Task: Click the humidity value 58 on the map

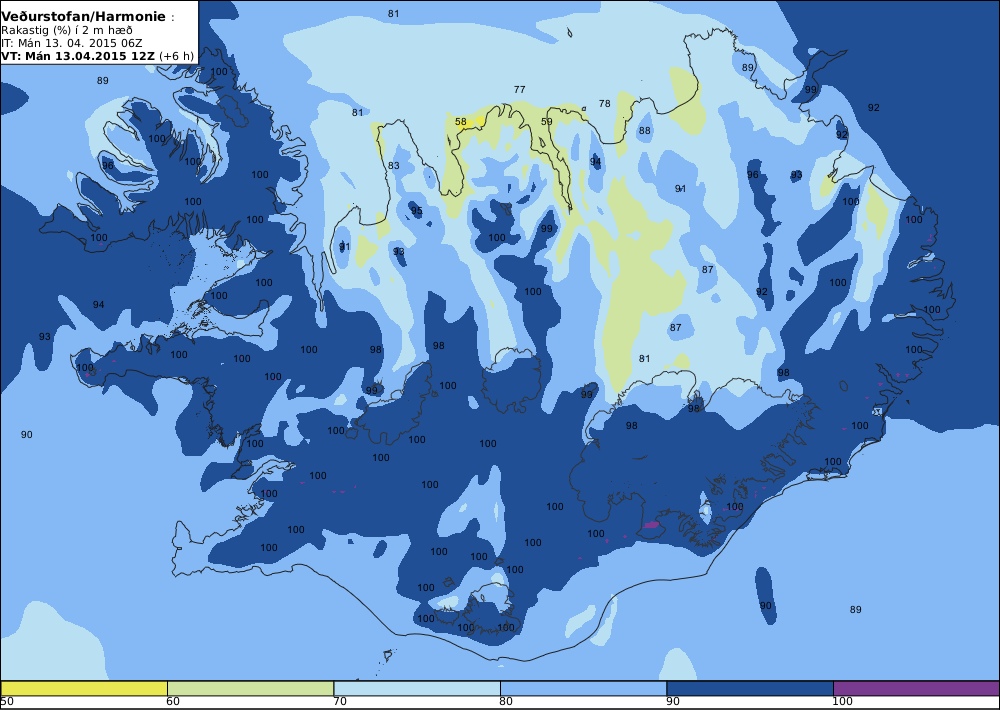Action: 460,121
